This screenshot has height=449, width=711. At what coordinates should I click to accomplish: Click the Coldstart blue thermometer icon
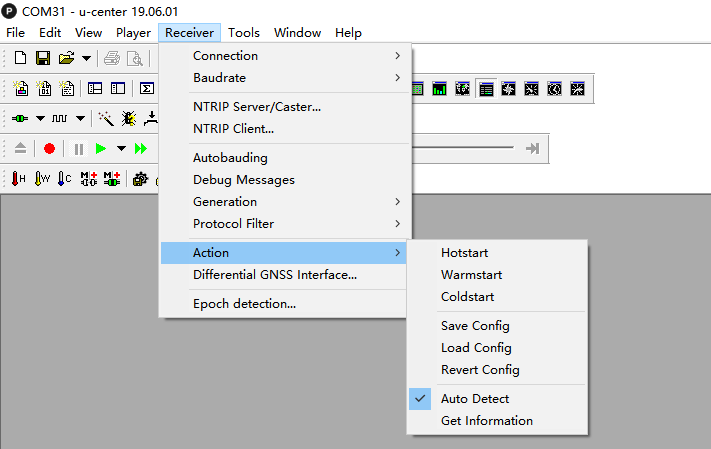tap(65, 179)
